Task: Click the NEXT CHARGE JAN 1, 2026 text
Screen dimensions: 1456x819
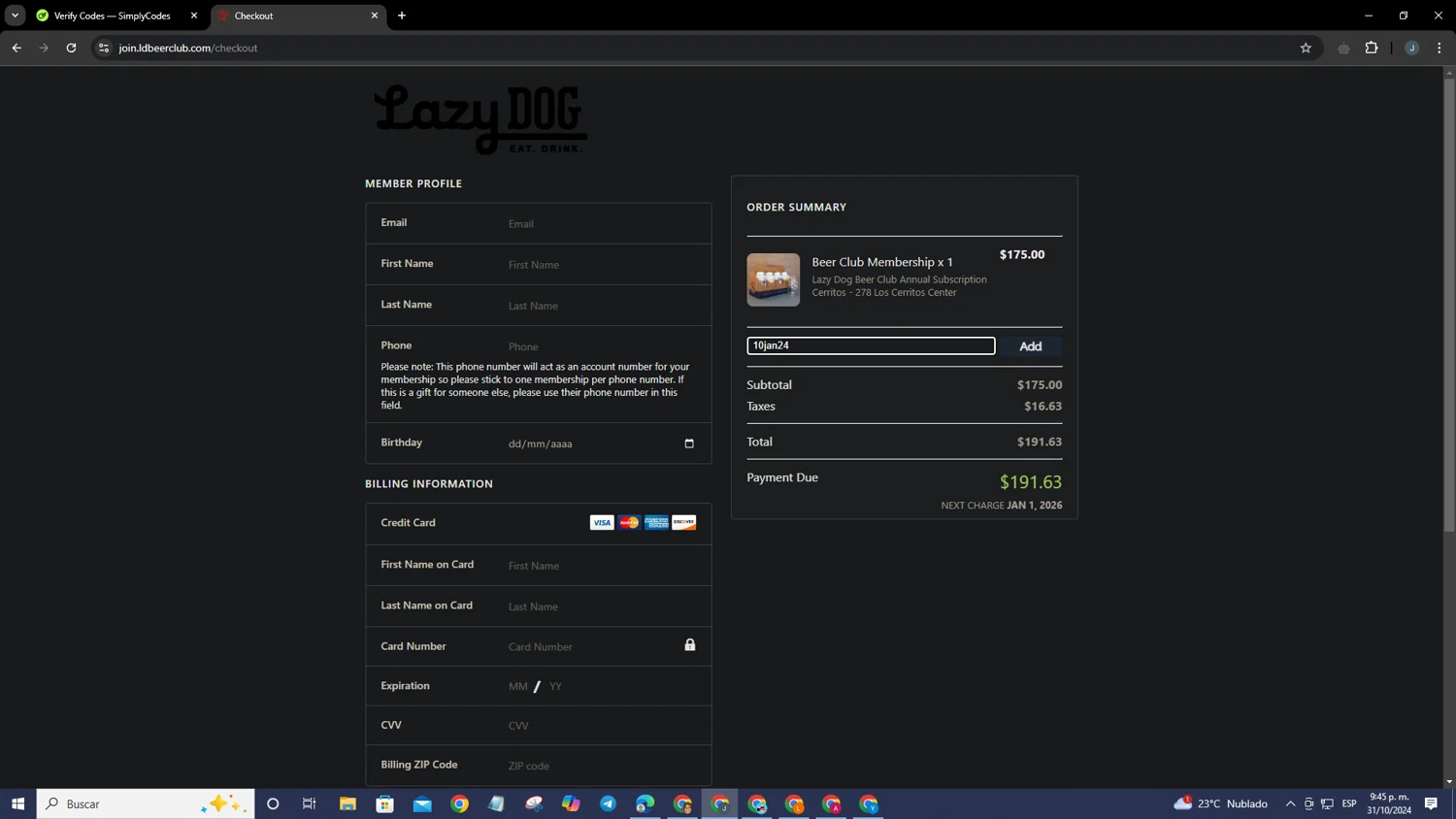Action: point(1002,506)
